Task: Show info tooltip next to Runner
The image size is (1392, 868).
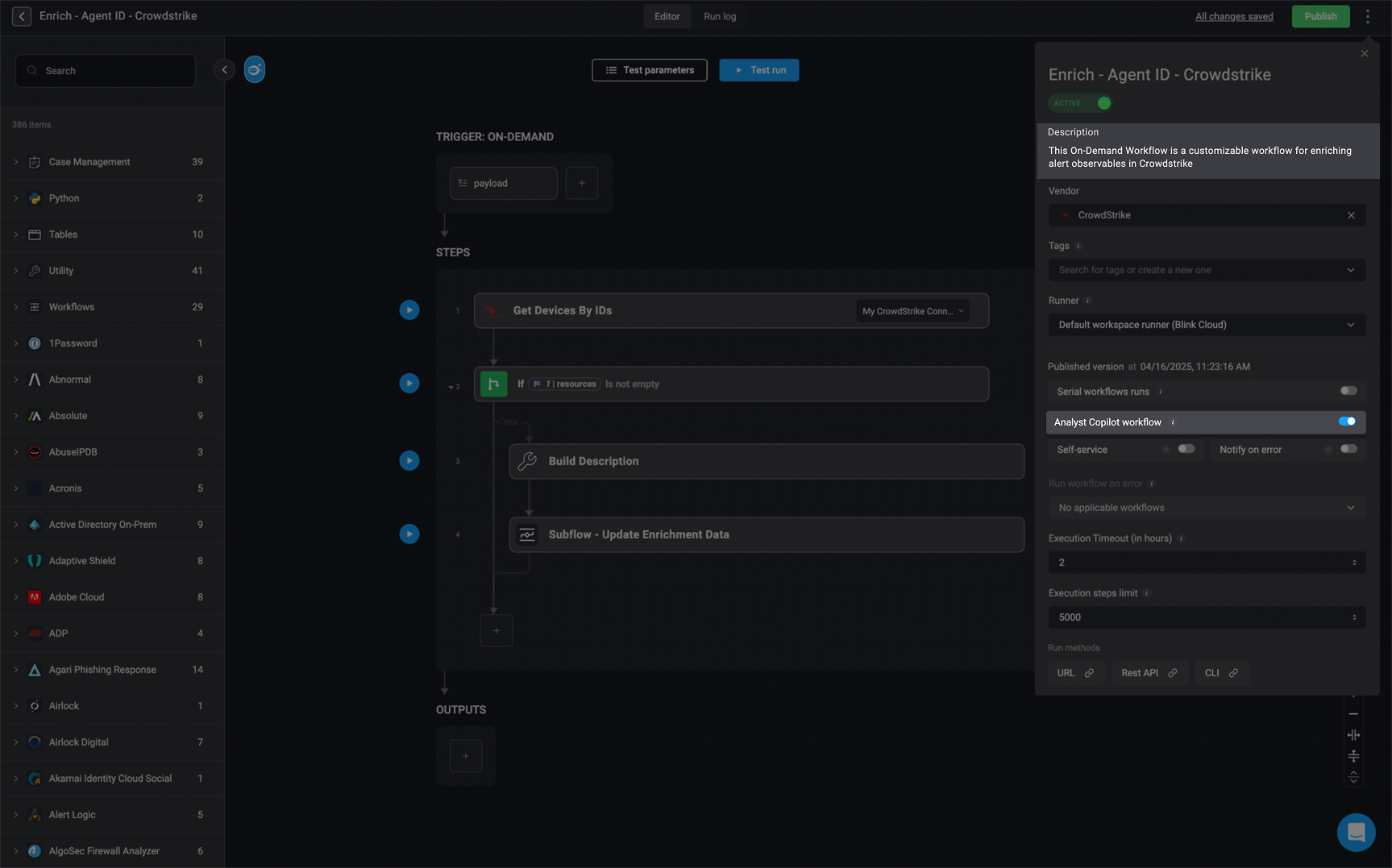Action: [1087, 301]
